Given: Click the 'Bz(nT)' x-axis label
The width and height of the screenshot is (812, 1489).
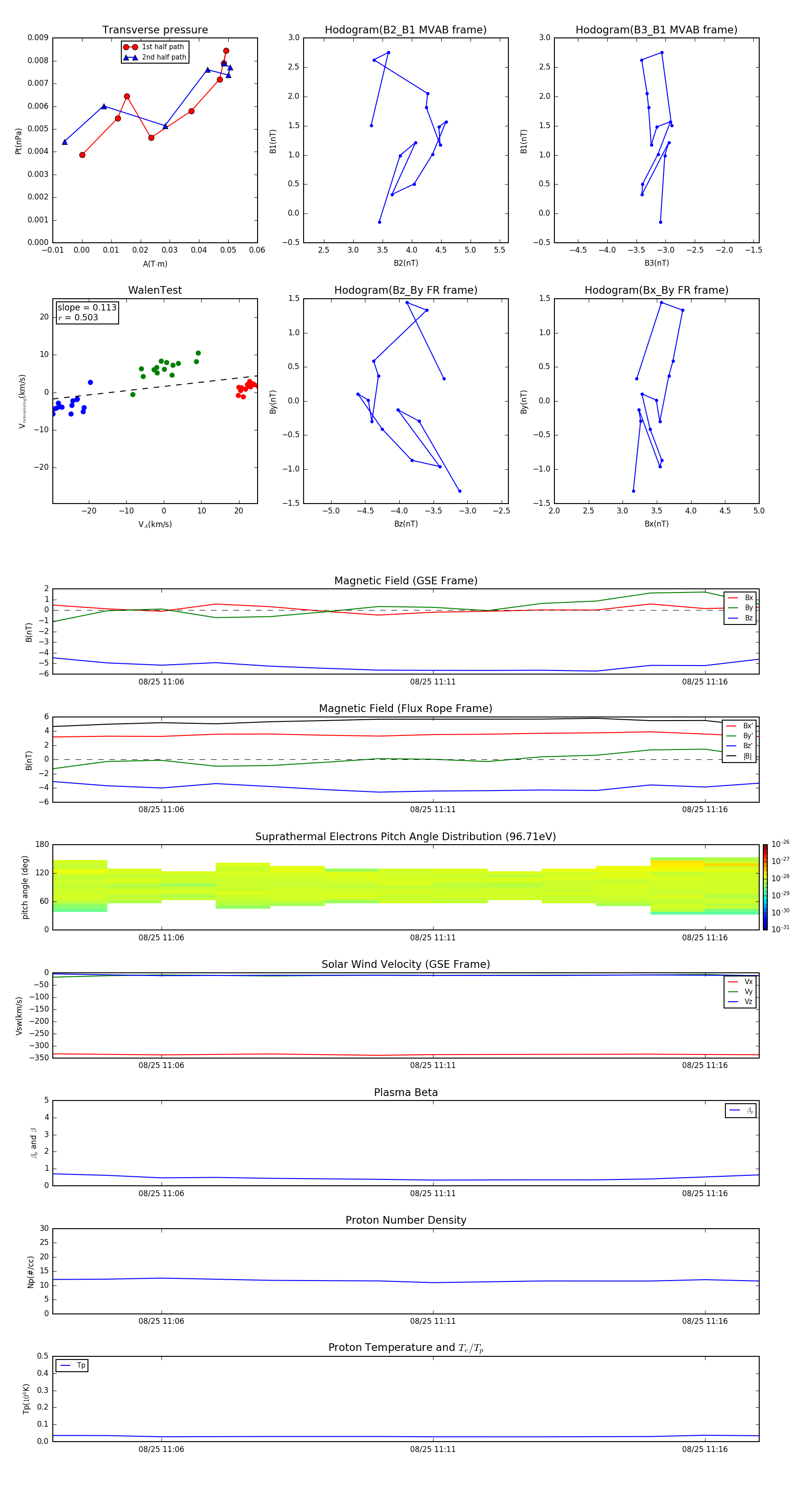Looking at the screenshot, I should pyautogui.click(x=406, y=524).
